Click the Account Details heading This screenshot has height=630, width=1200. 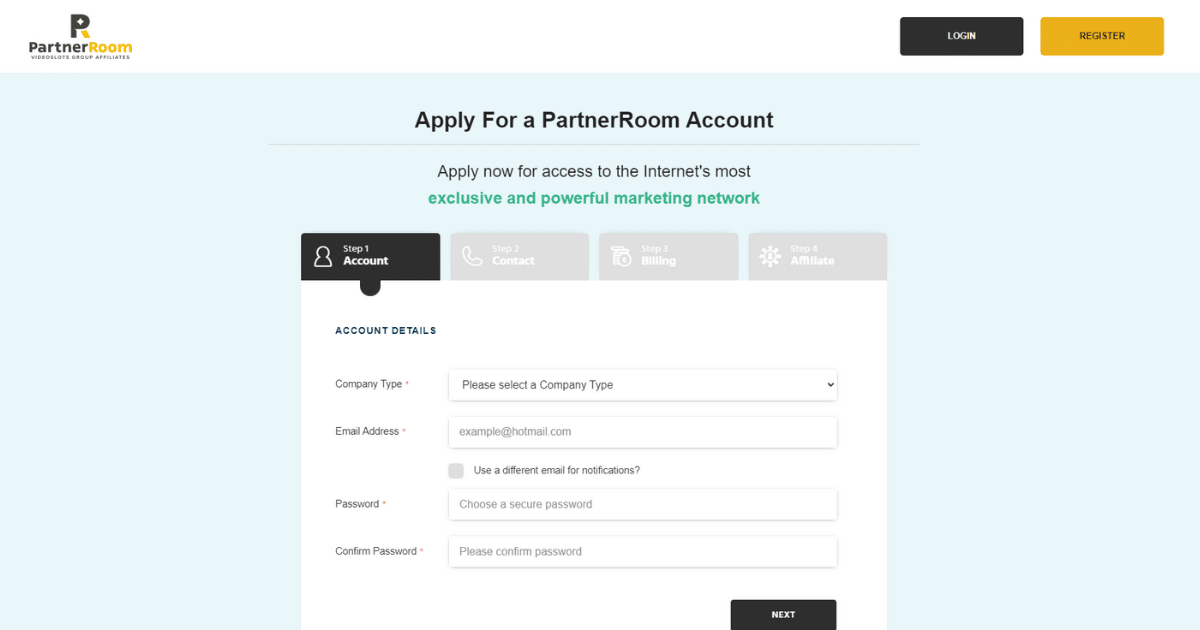(386, 330)
